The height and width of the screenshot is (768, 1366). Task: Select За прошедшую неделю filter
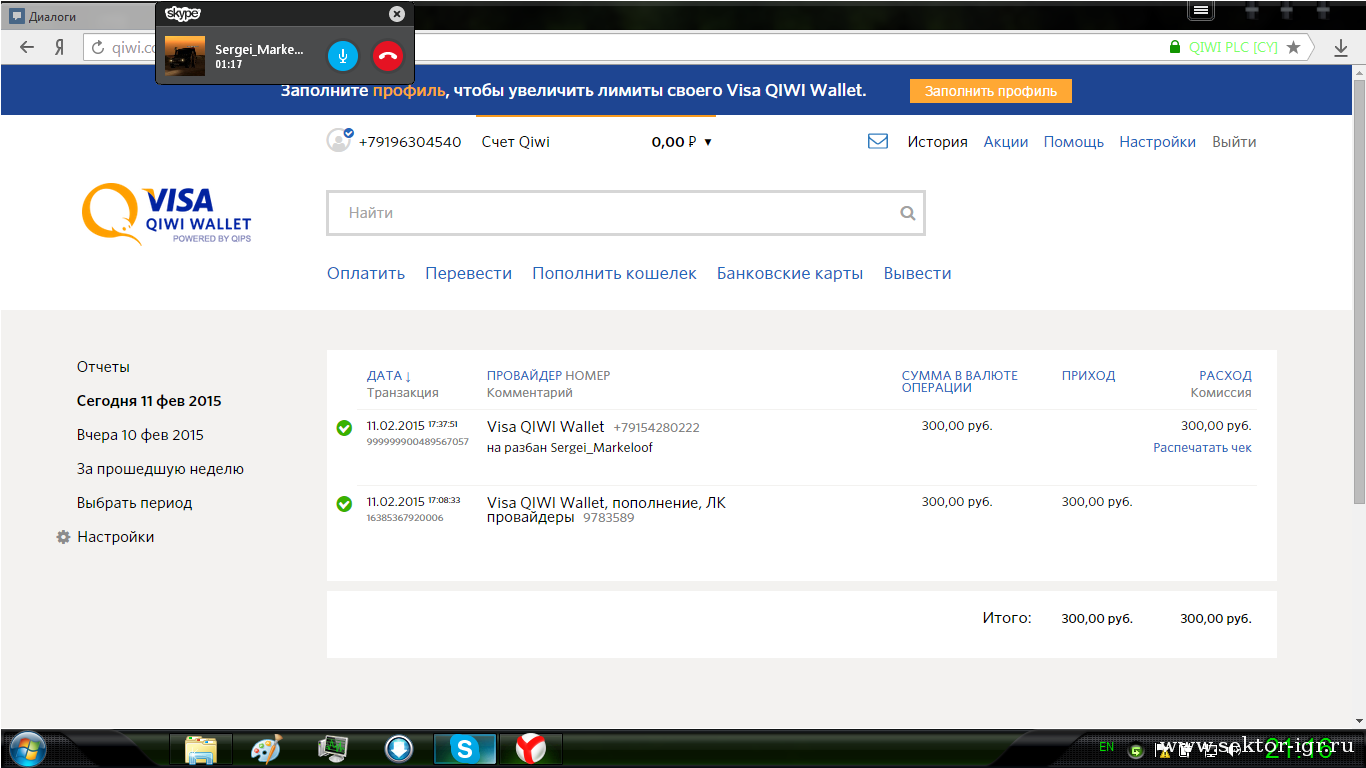tap(160, 469)
